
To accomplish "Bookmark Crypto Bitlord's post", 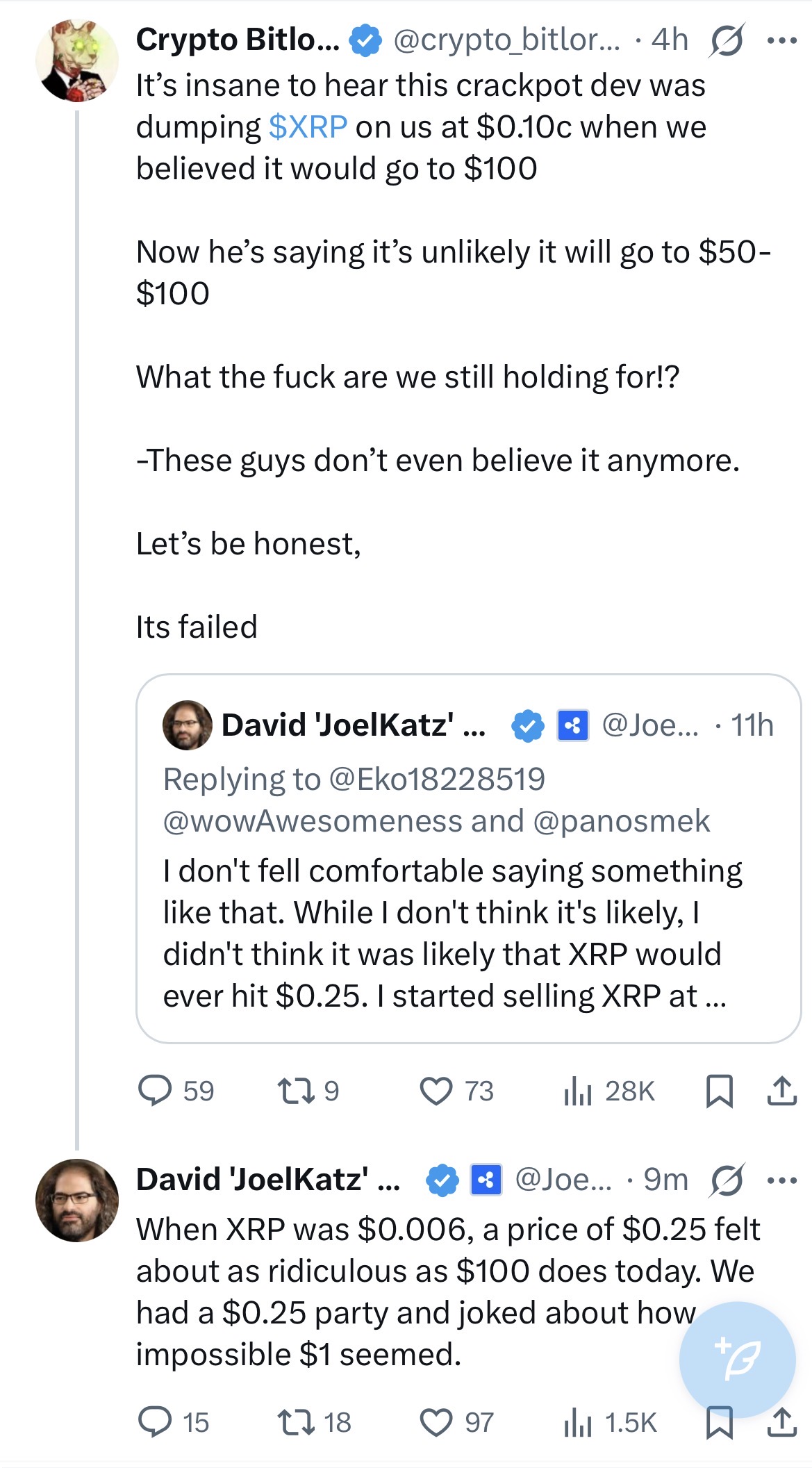I will point(719,1090).
